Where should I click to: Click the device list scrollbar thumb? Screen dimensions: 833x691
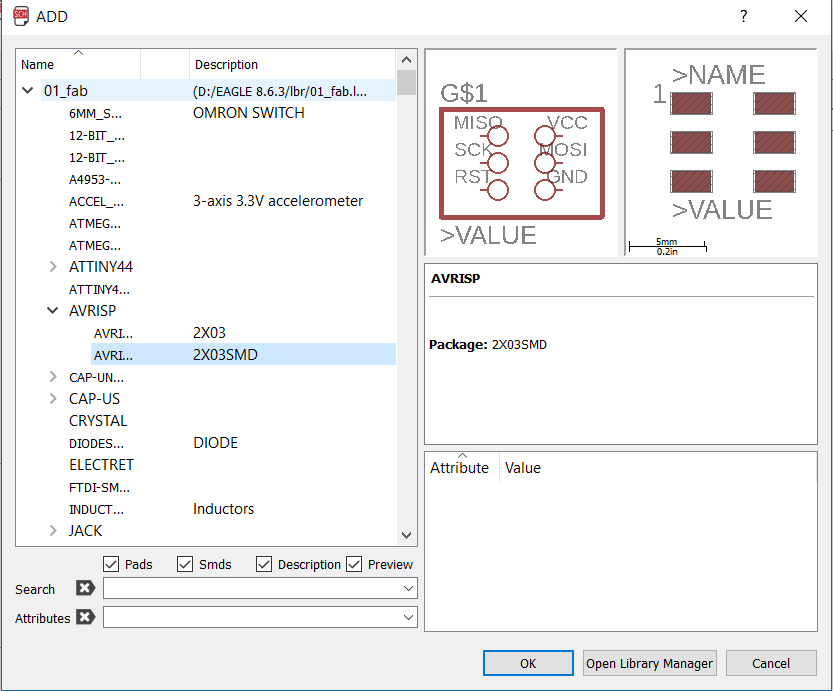pos(406,83)
